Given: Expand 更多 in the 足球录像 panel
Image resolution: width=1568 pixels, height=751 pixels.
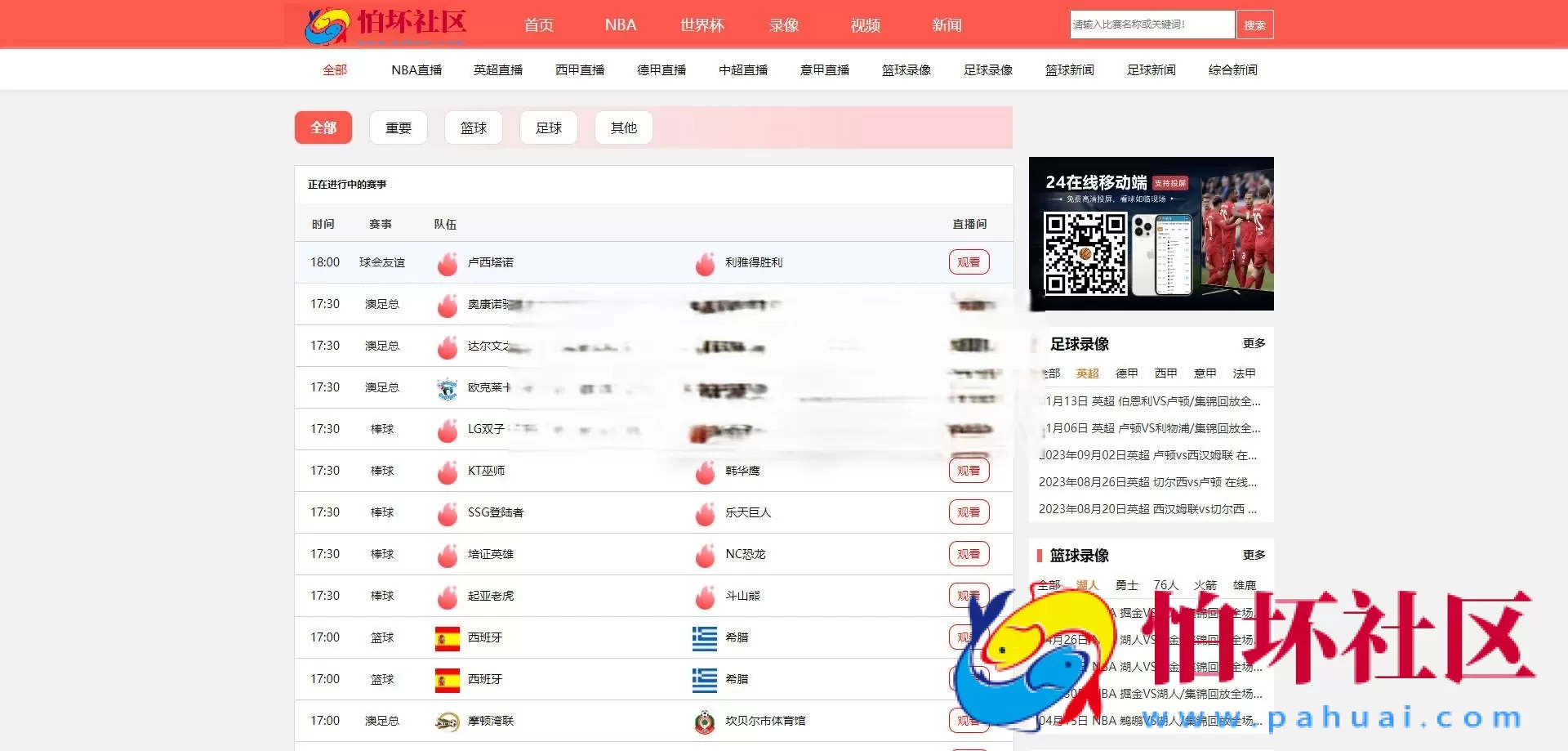Looking at the screenshot, I should point(1254,344).
